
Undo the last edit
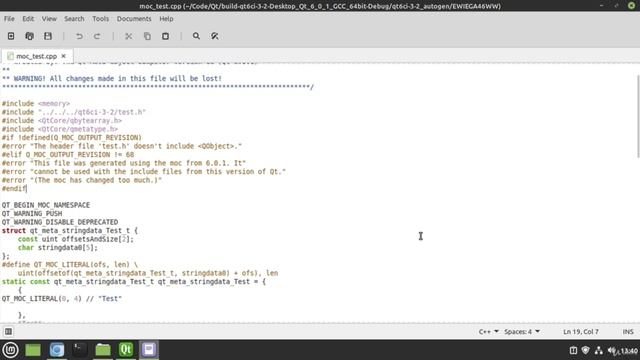point(79,36)
